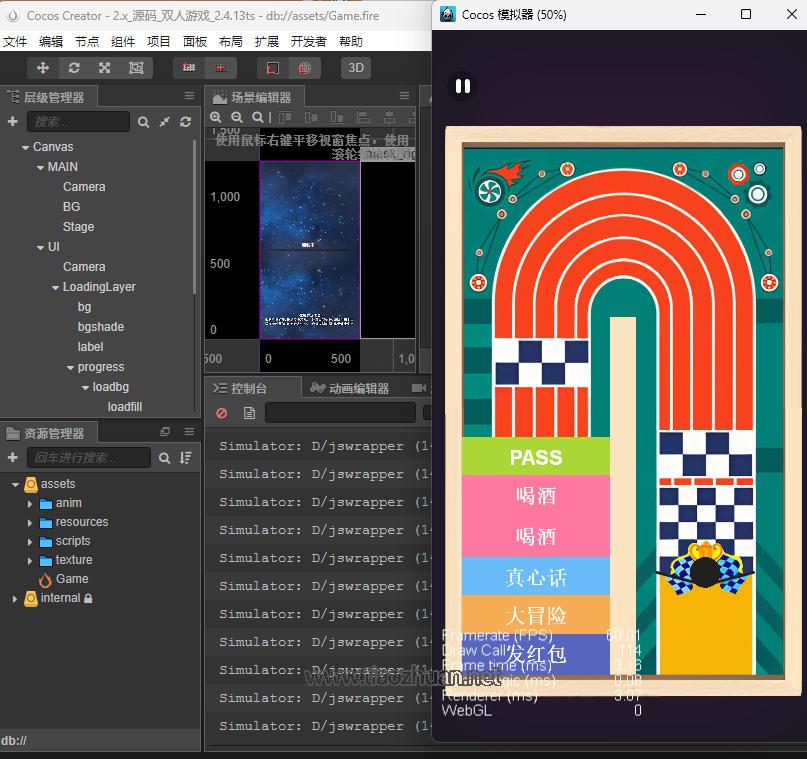The width and height of the screenshot is (807, 759).
Task: Pause the game in the simulator
Action: click(x=462, y=86)
